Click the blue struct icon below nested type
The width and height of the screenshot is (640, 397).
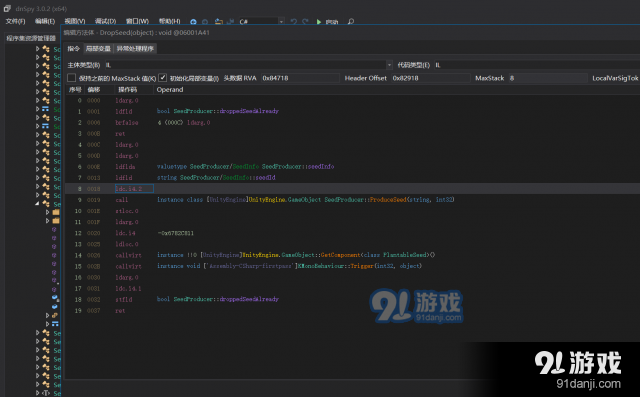click(55, 324)
